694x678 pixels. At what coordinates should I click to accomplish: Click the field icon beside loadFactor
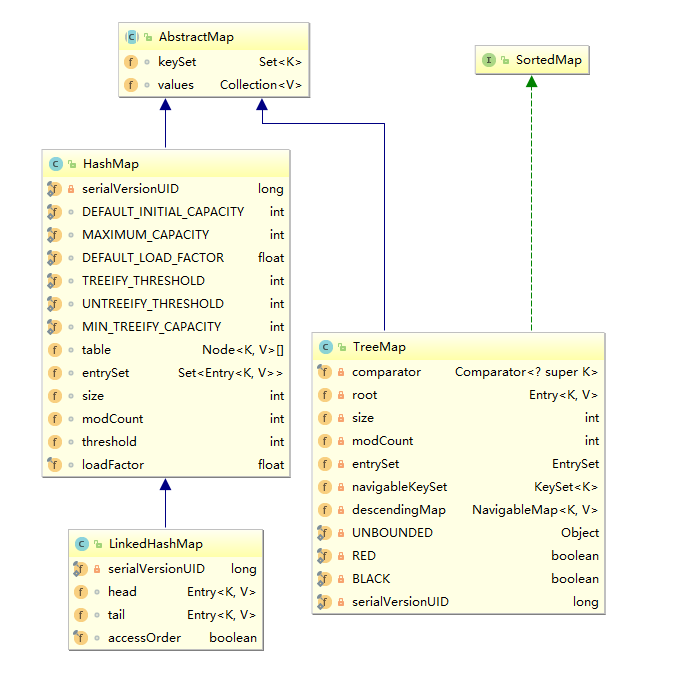pos(54,465)
